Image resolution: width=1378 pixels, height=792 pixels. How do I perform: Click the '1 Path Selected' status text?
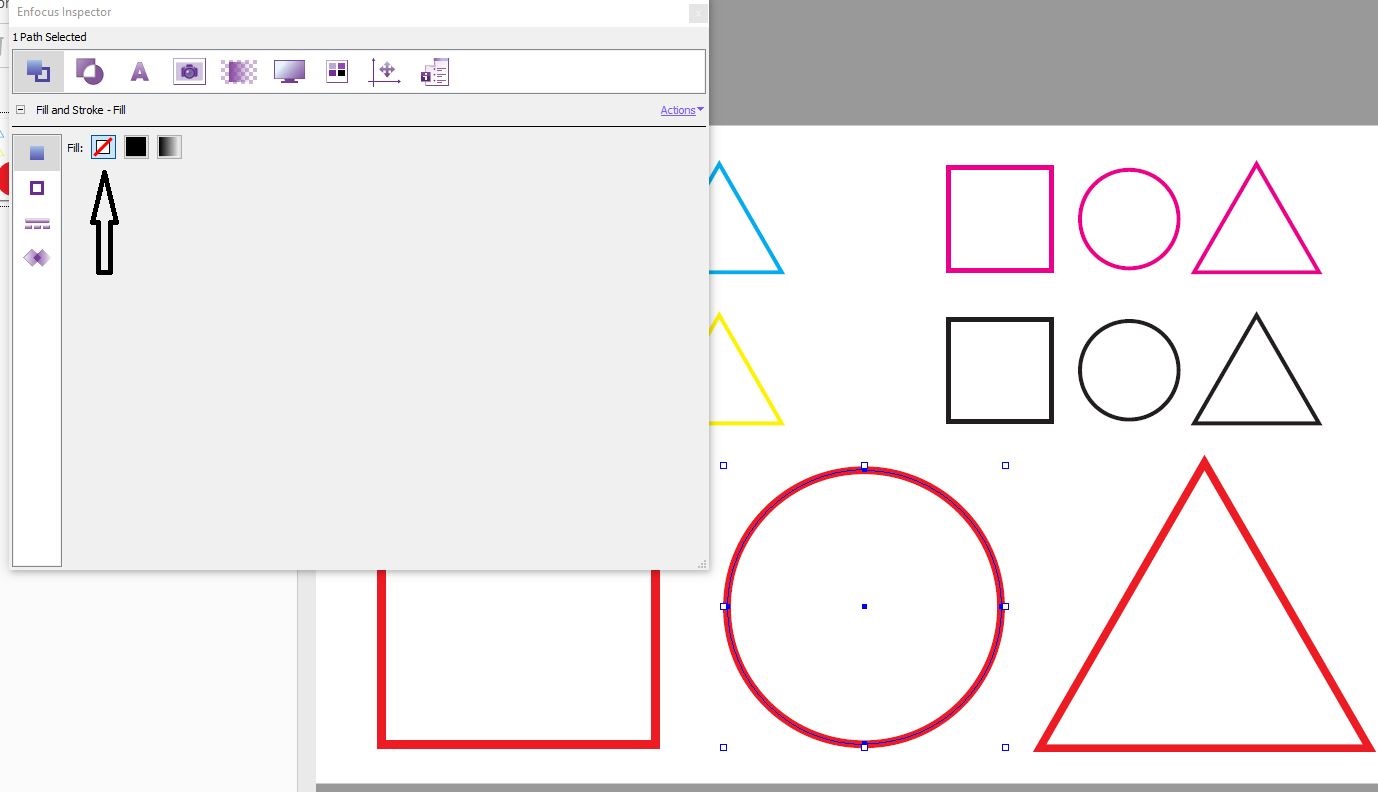50,37
